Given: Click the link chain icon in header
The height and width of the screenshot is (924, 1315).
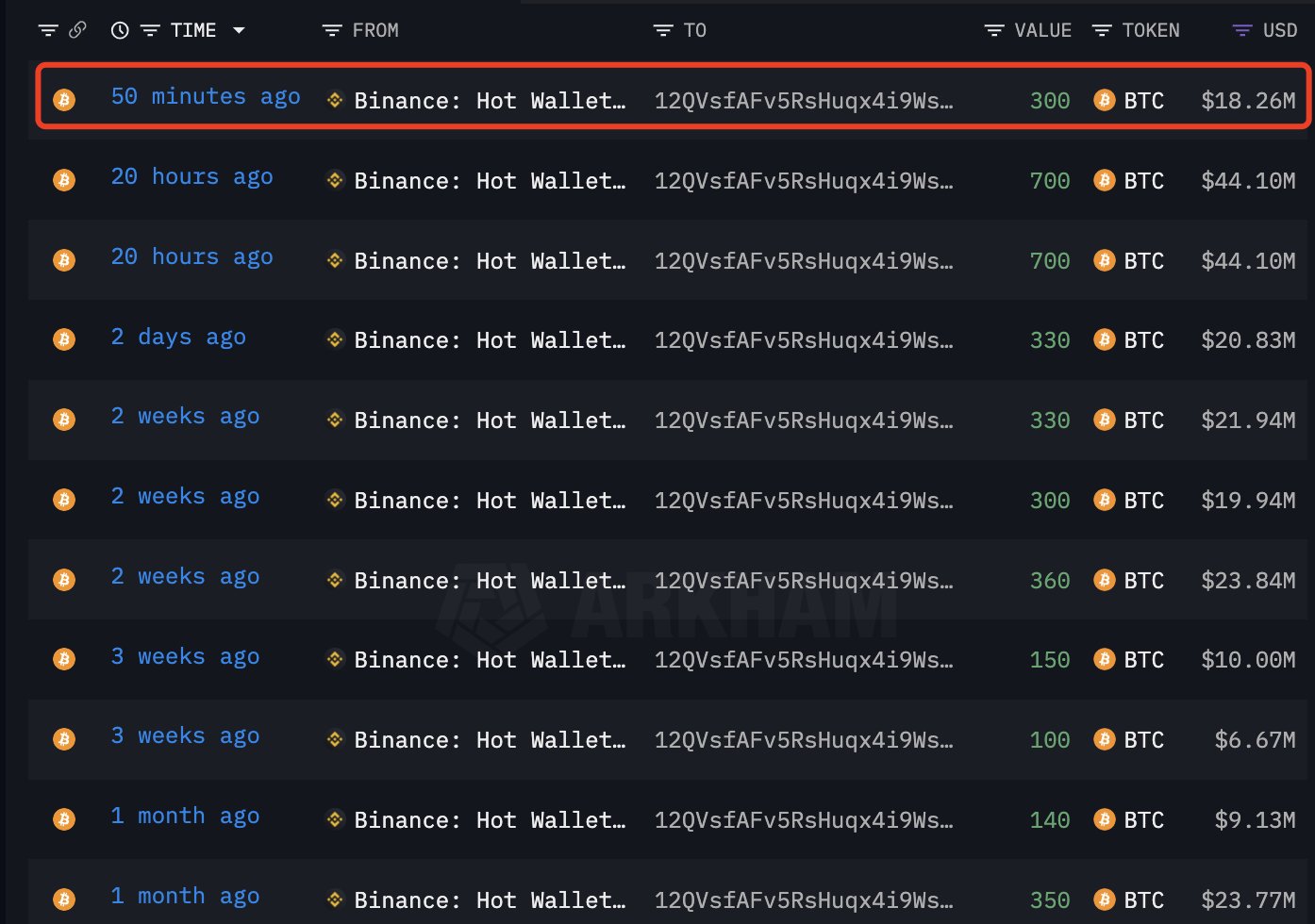Looking at the screenshot, I should [x=77, y=30].
